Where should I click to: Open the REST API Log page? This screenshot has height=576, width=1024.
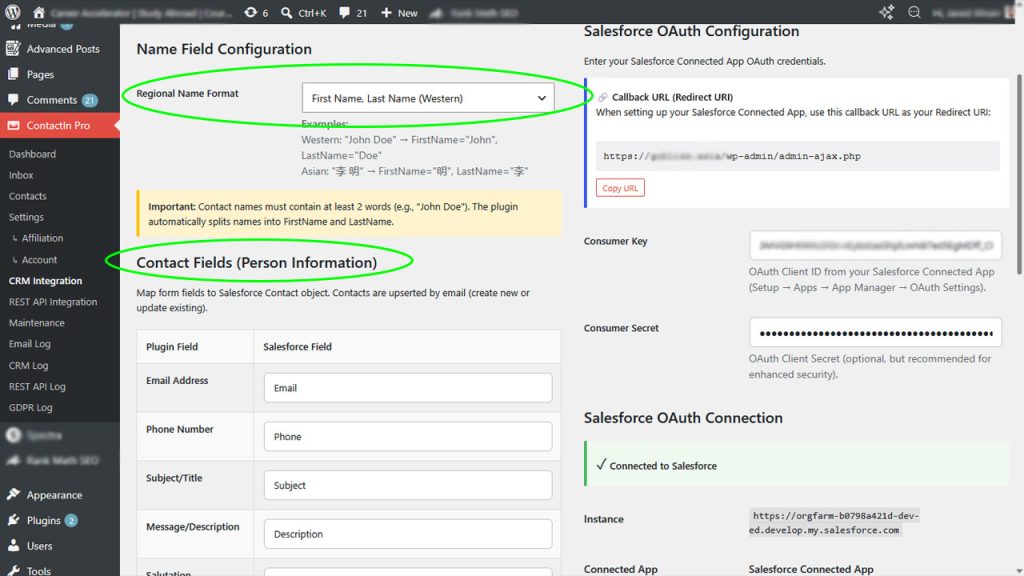(x=37, y=386)
